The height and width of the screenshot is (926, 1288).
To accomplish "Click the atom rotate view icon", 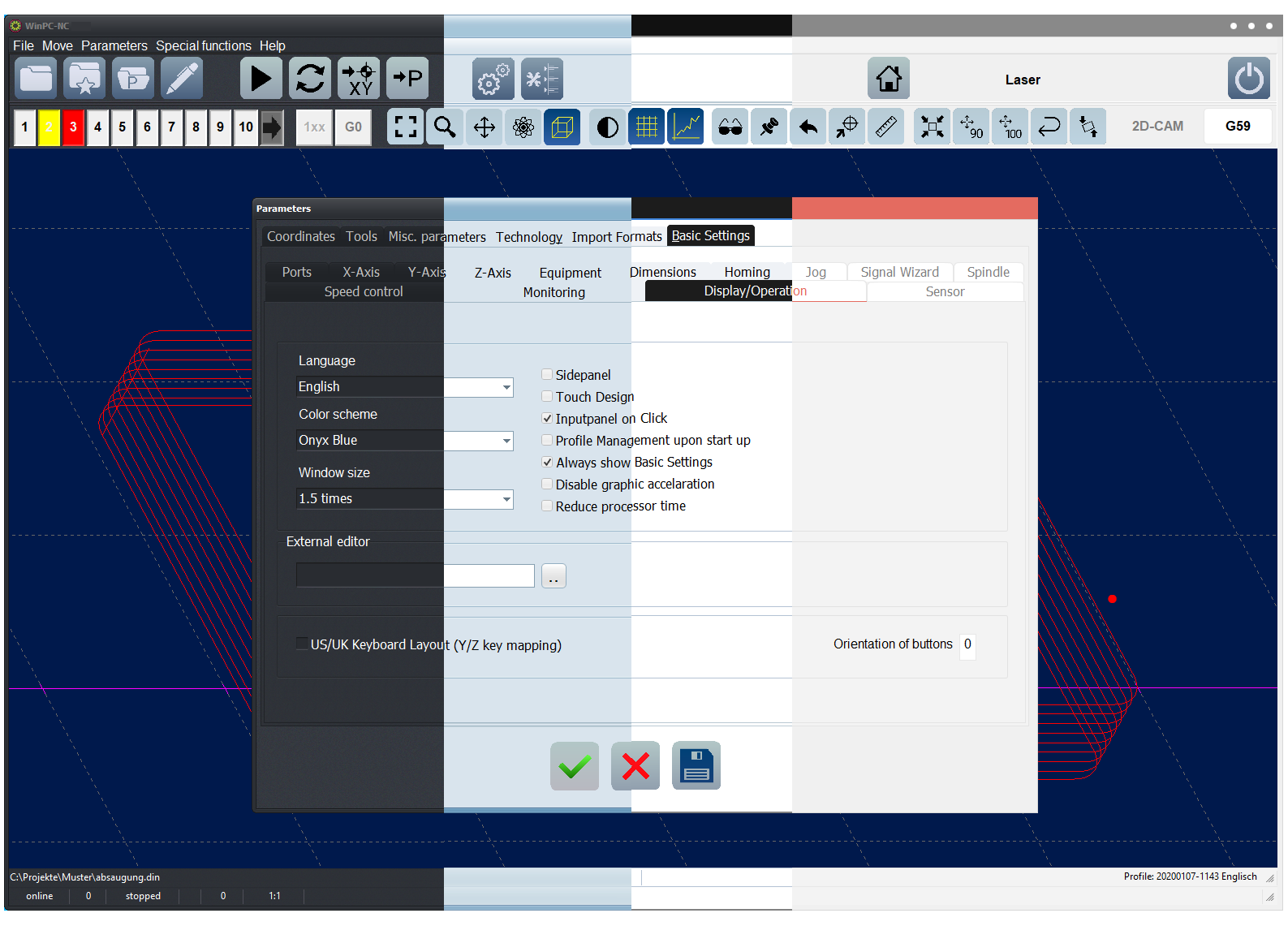I will tap(523, 127).
